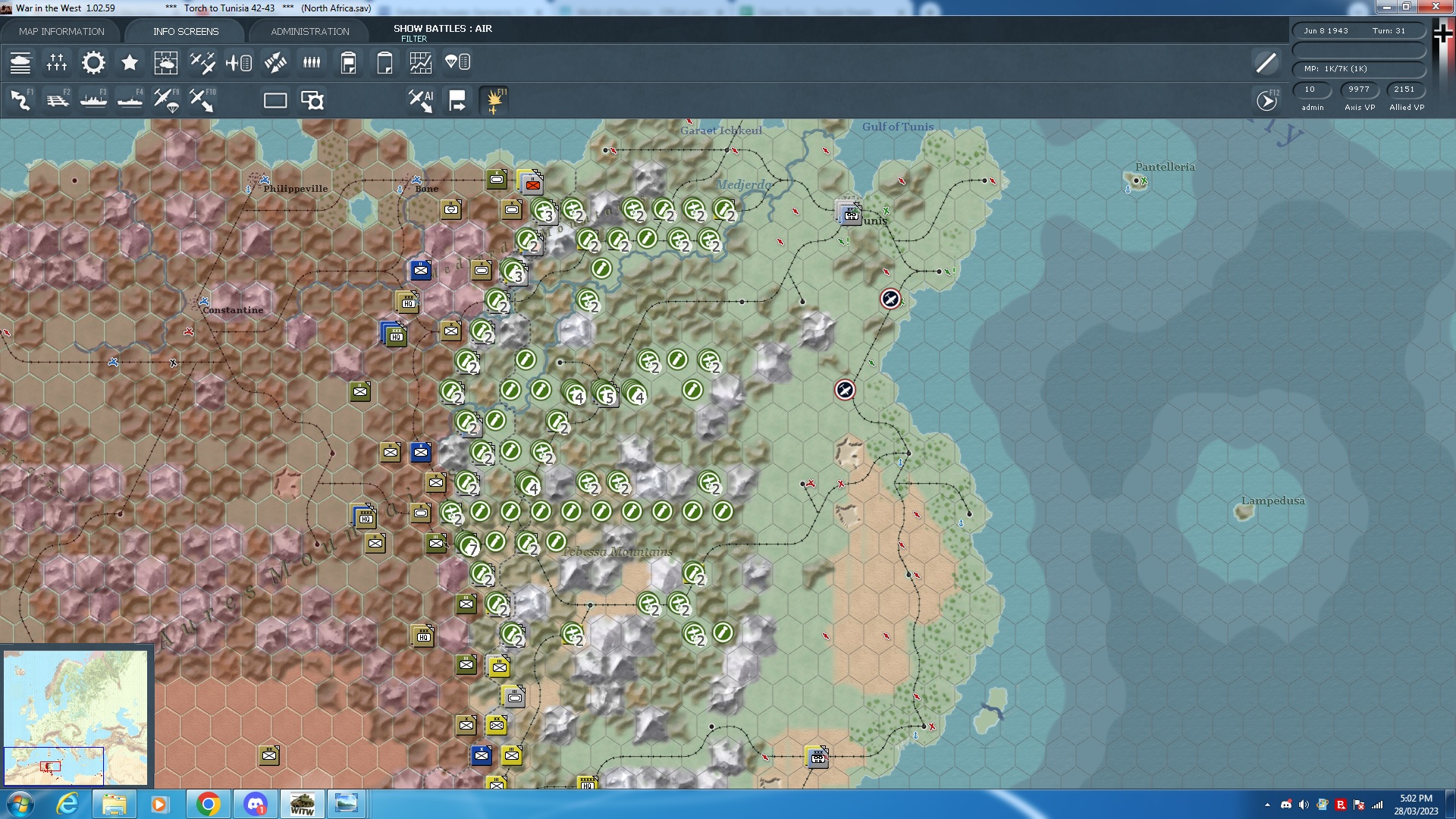The image size is (1456, 819).
Task: Toggle the Show Battles Air overlay (F11)
Action: pyautogui.click(x=494, y=99)
